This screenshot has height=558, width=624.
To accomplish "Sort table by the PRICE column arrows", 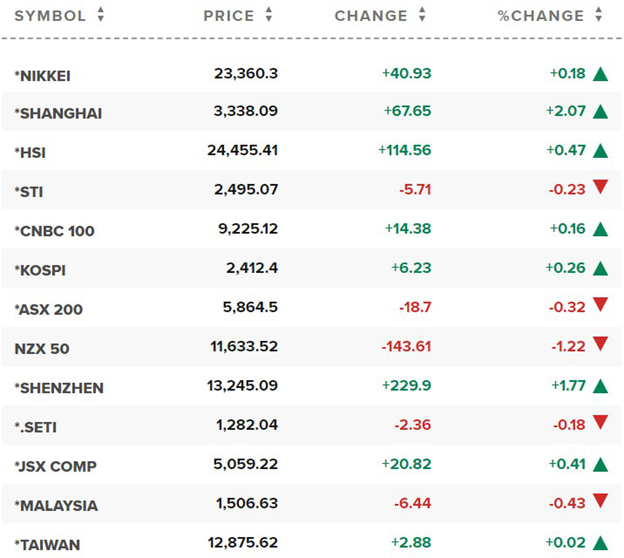I will point(269,15).
